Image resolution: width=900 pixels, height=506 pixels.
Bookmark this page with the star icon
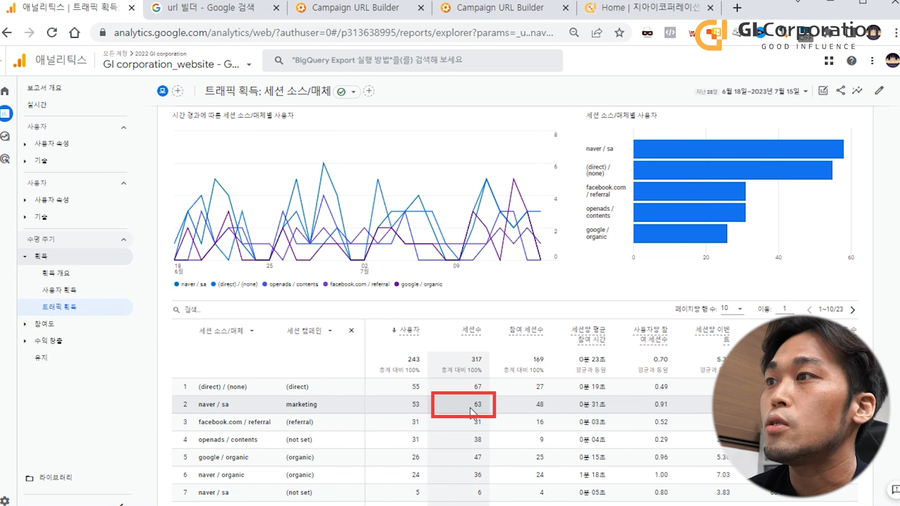619,33
